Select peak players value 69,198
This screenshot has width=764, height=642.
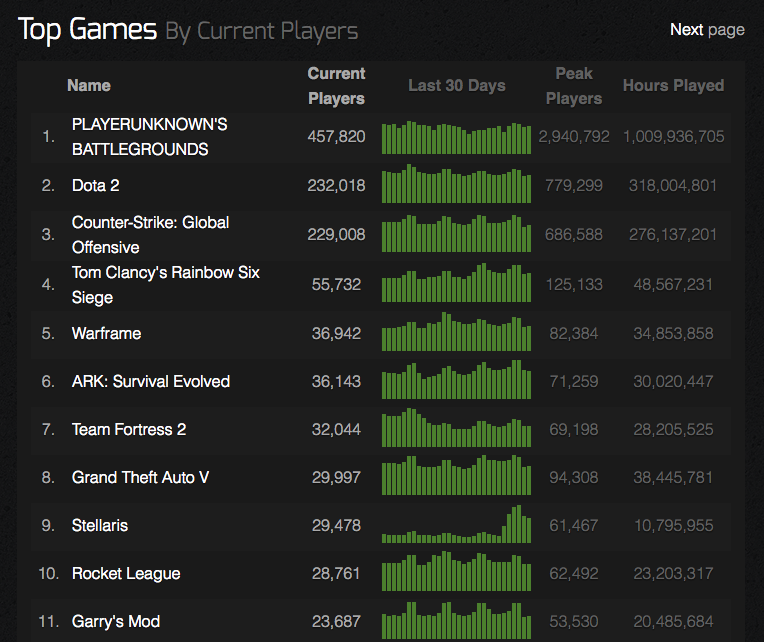(x=574, y=430)
